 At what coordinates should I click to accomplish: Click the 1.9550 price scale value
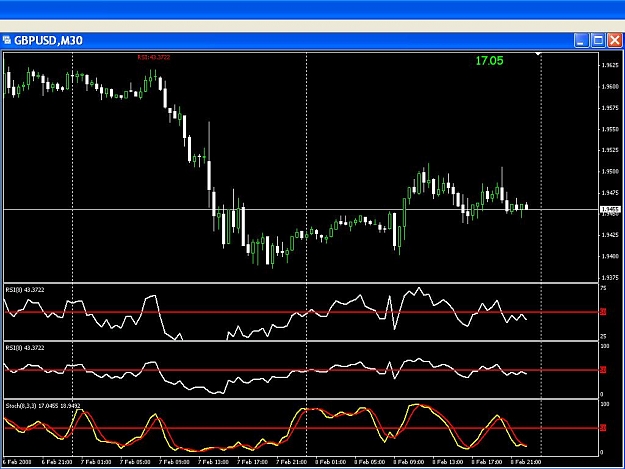(x=611, y=129)
